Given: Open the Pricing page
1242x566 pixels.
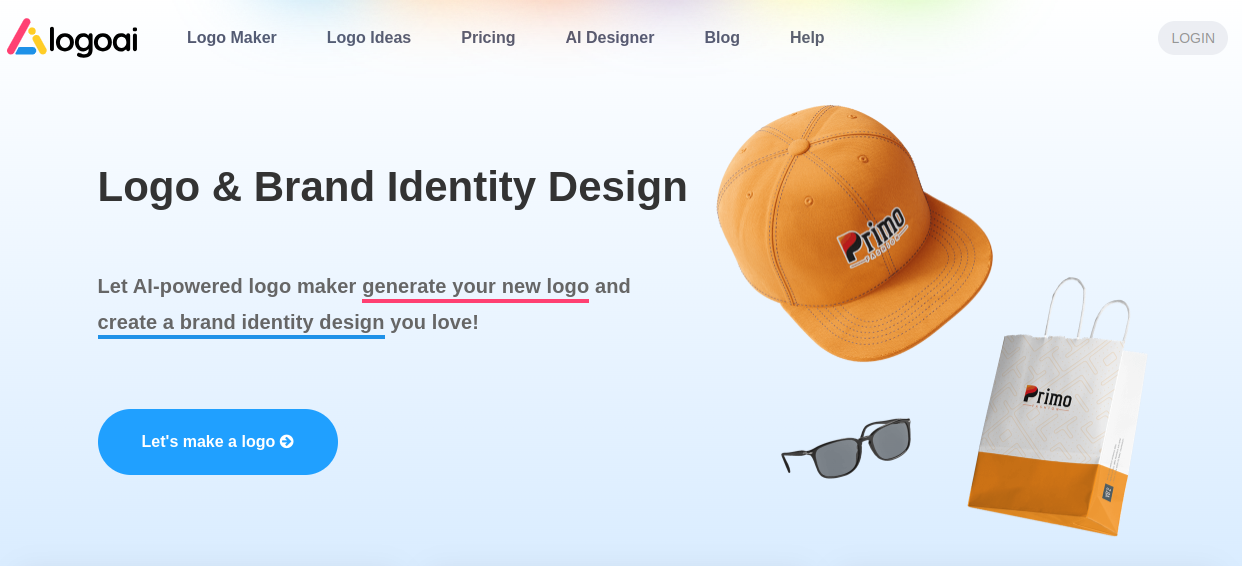Looking at the screenshot, I should coord(488,38).
